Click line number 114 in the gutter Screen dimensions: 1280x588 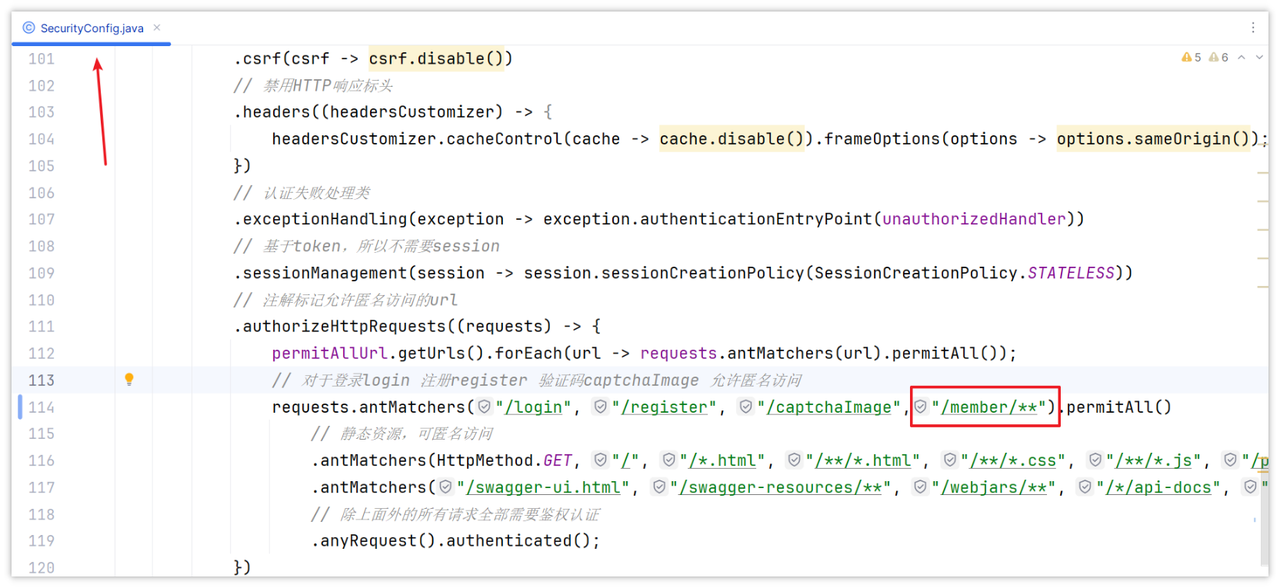pos(41,407)
